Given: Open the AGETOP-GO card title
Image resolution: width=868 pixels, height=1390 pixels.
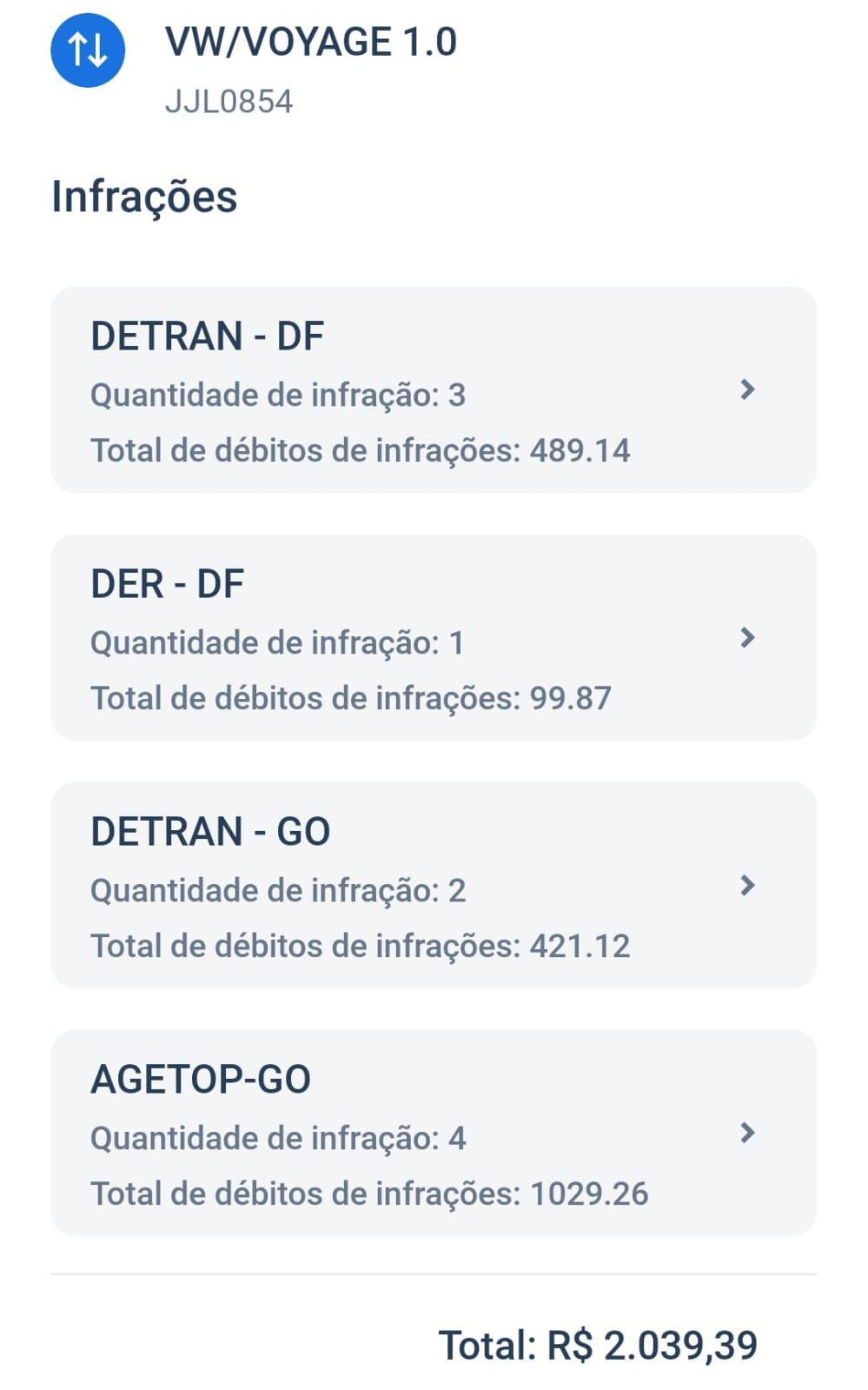Looking at the screenshot, I should [201, 1080].
